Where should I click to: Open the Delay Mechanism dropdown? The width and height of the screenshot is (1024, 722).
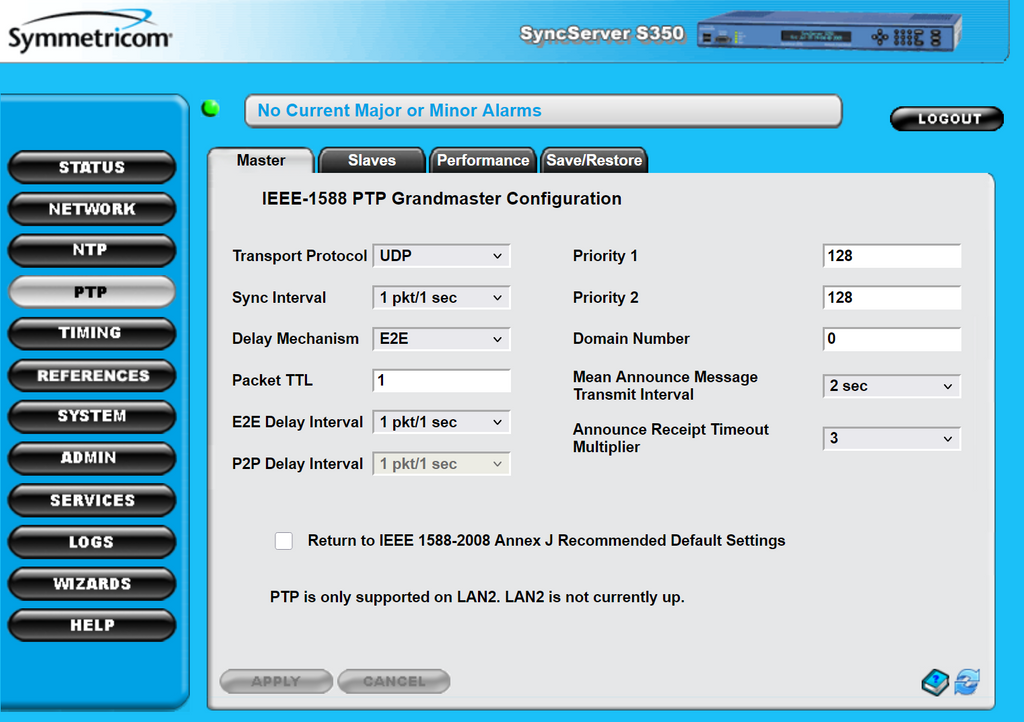click(441, 339)
